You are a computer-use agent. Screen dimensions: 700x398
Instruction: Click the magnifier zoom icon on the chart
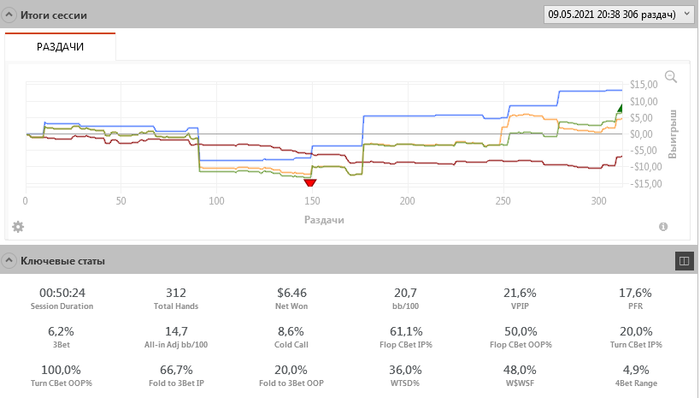(x=671, y=76)
